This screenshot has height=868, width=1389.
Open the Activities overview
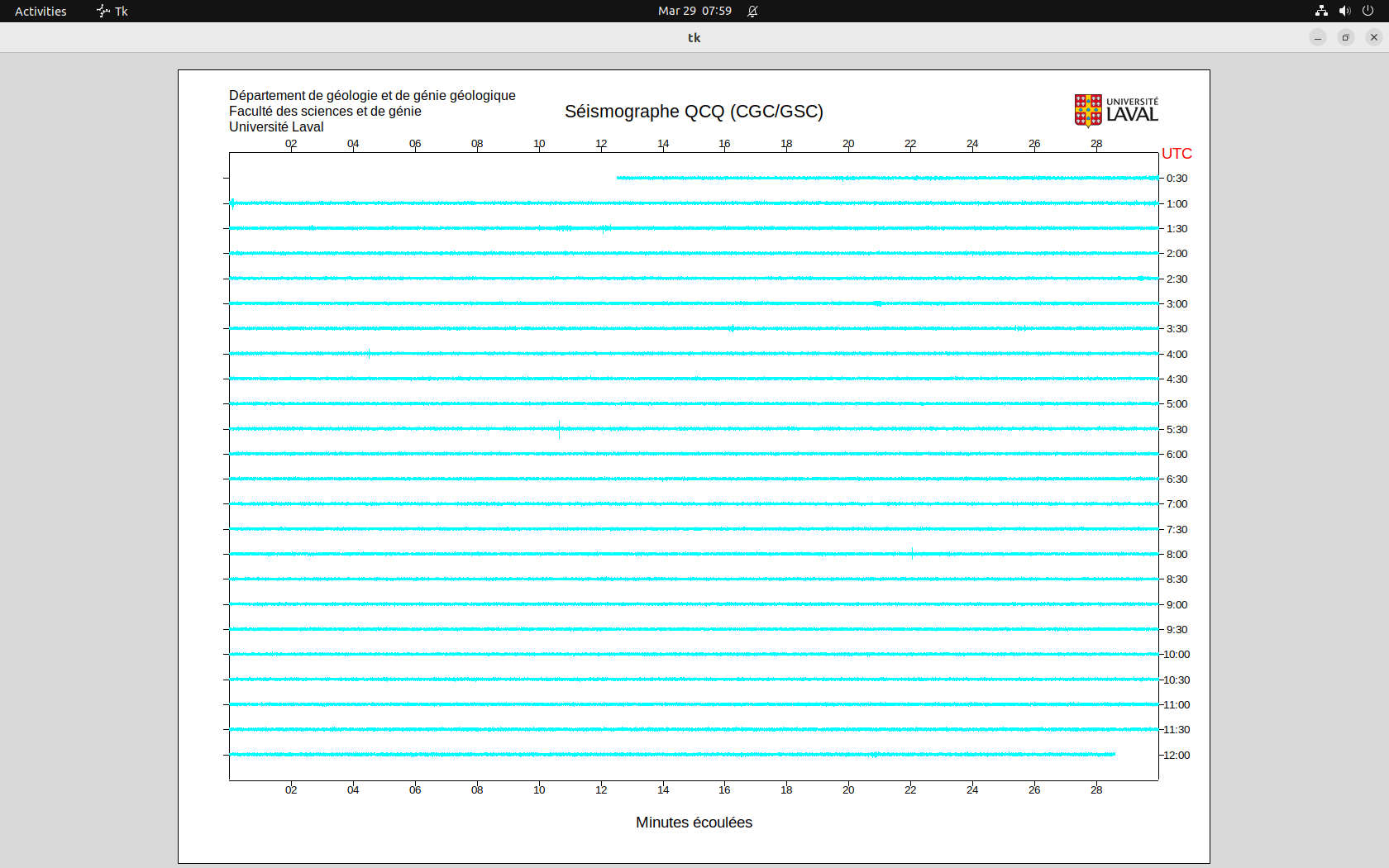click(41, 11)
